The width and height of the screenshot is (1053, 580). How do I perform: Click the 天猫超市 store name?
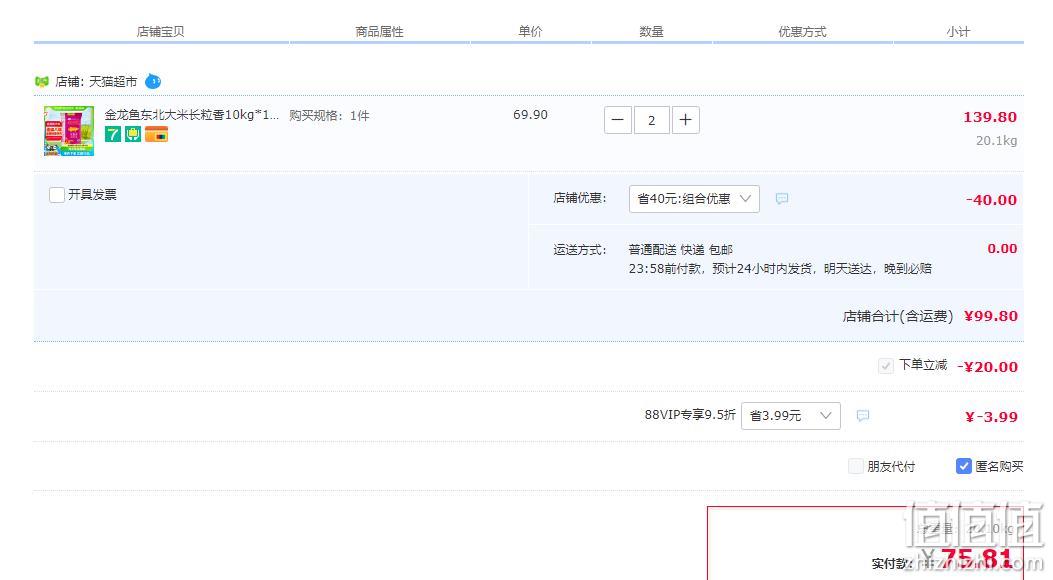(113, 81)
